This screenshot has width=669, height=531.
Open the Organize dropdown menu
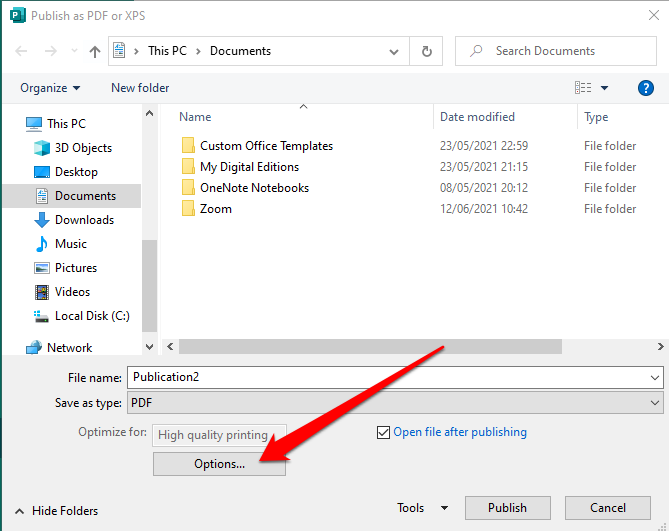point(50,88)
